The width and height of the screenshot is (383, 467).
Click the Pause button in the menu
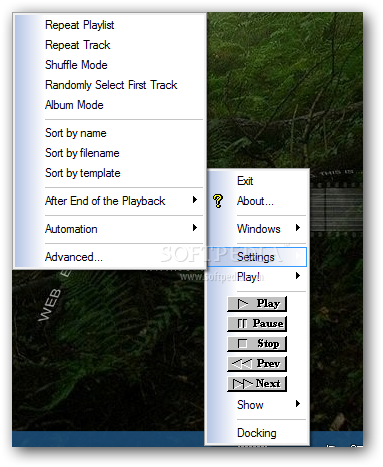257,324
